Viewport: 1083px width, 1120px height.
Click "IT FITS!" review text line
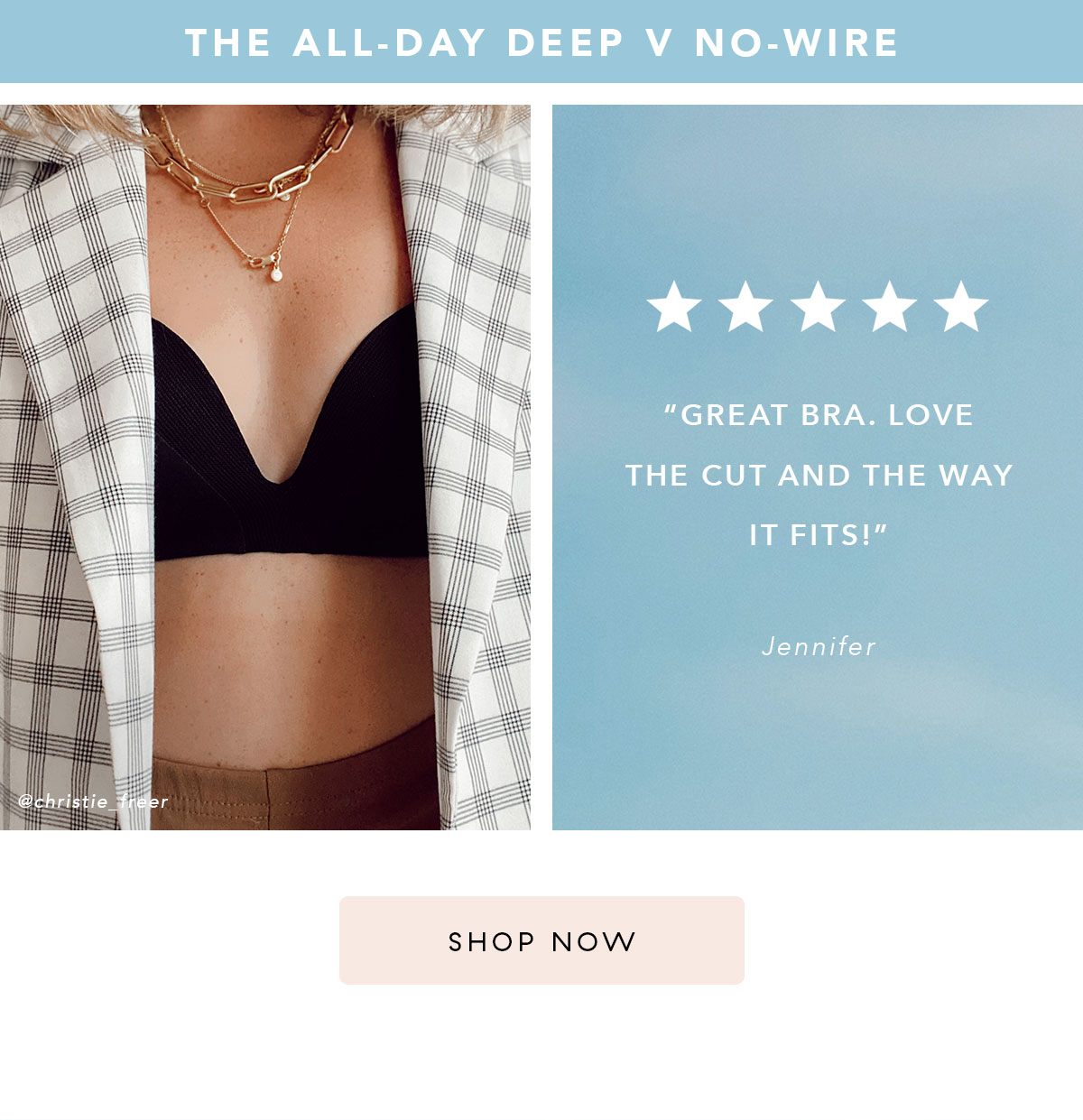coord(819,535)
